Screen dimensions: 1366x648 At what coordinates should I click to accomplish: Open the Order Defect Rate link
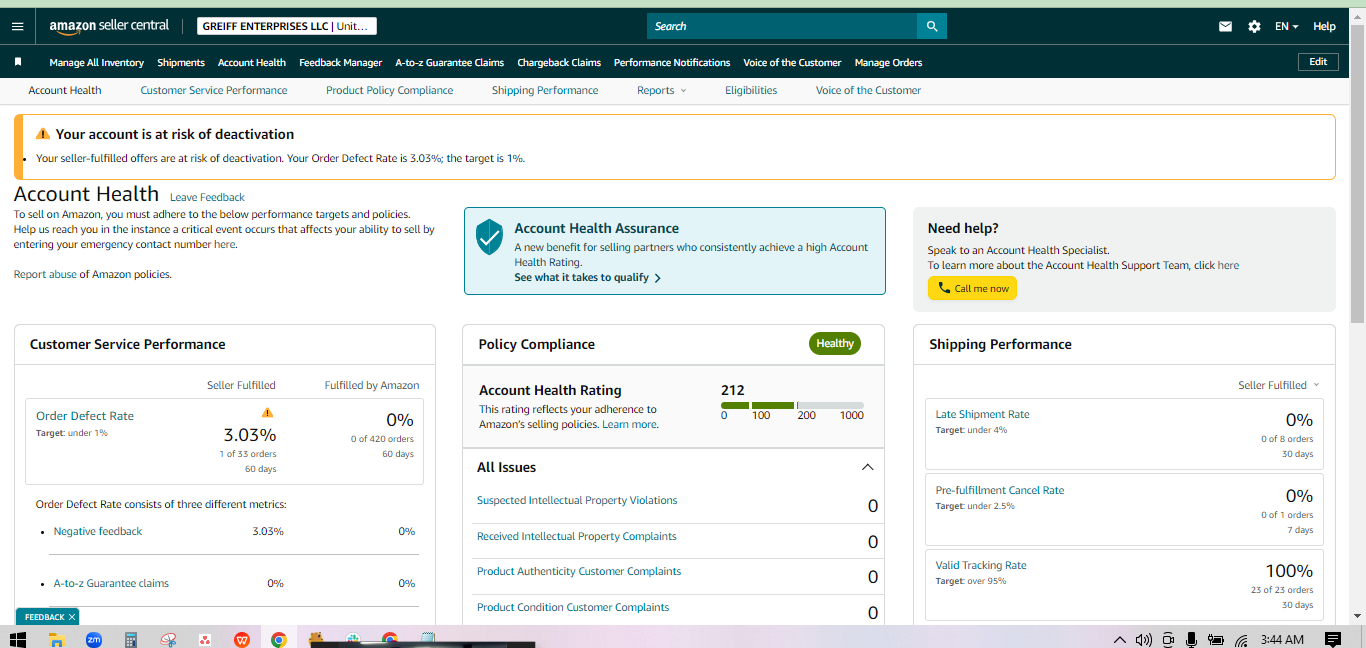[x=85, y=416]
